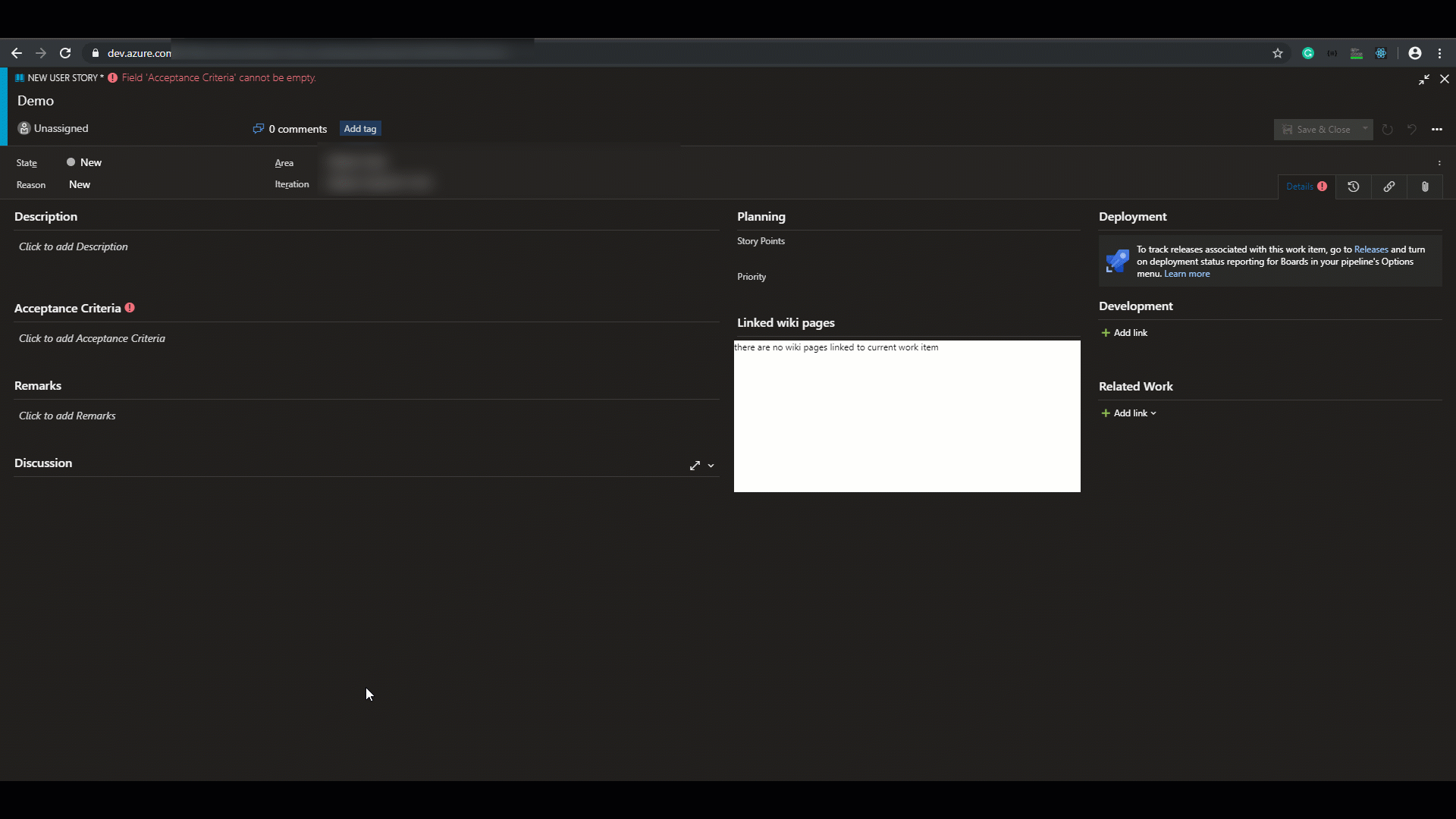Reload the page in browser
Screen dimensions: 1456x819
65,53
